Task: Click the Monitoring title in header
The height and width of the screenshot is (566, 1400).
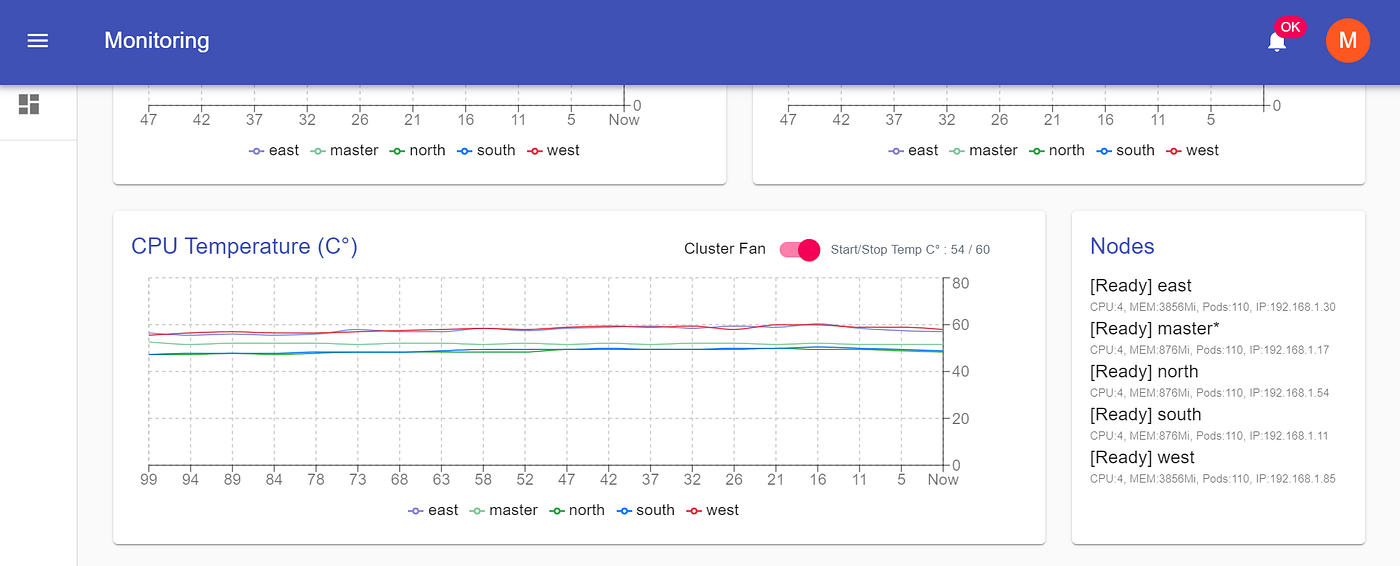Action: click(x=157, y=41)
